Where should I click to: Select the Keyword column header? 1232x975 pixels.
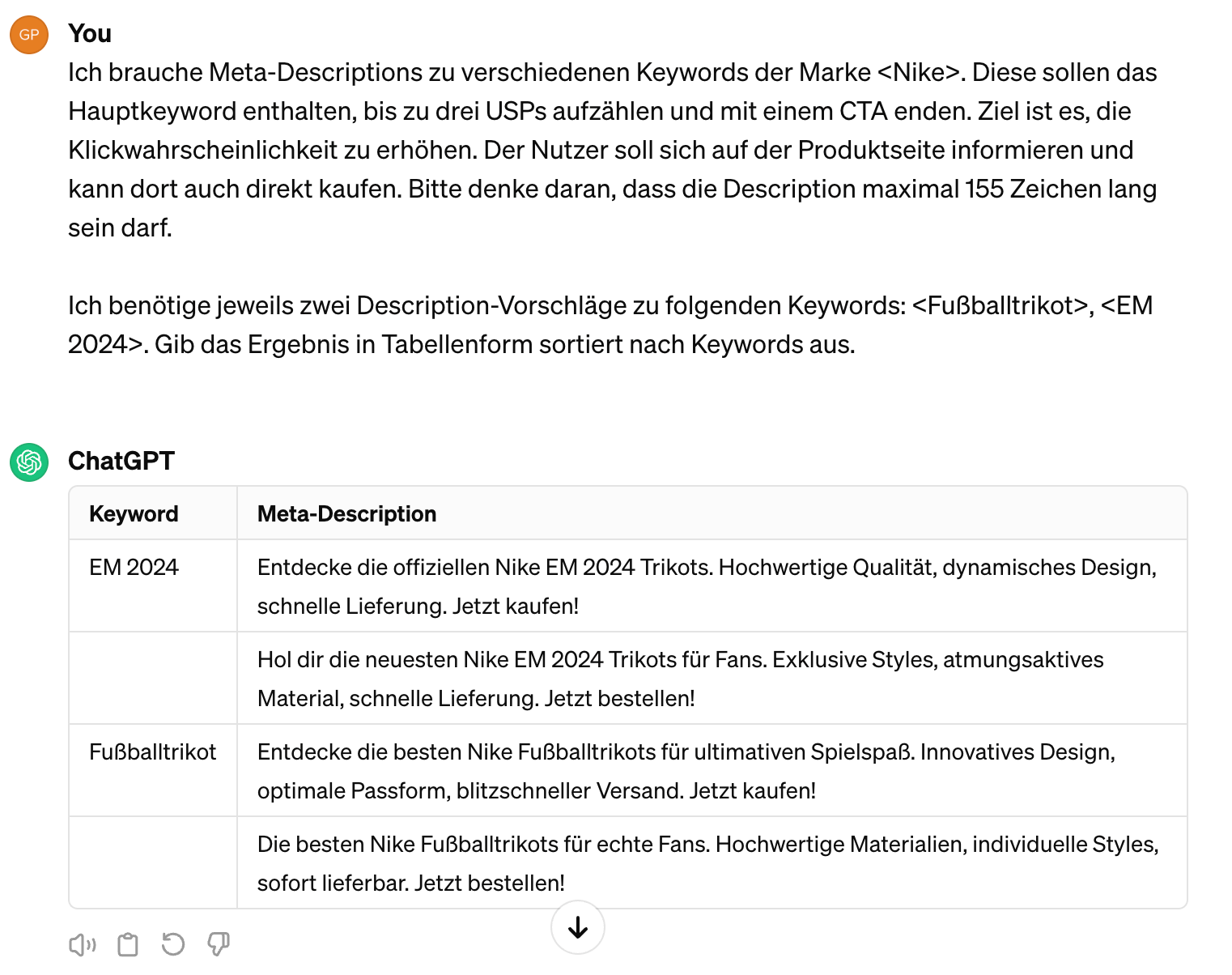click(x=134, y=514)
